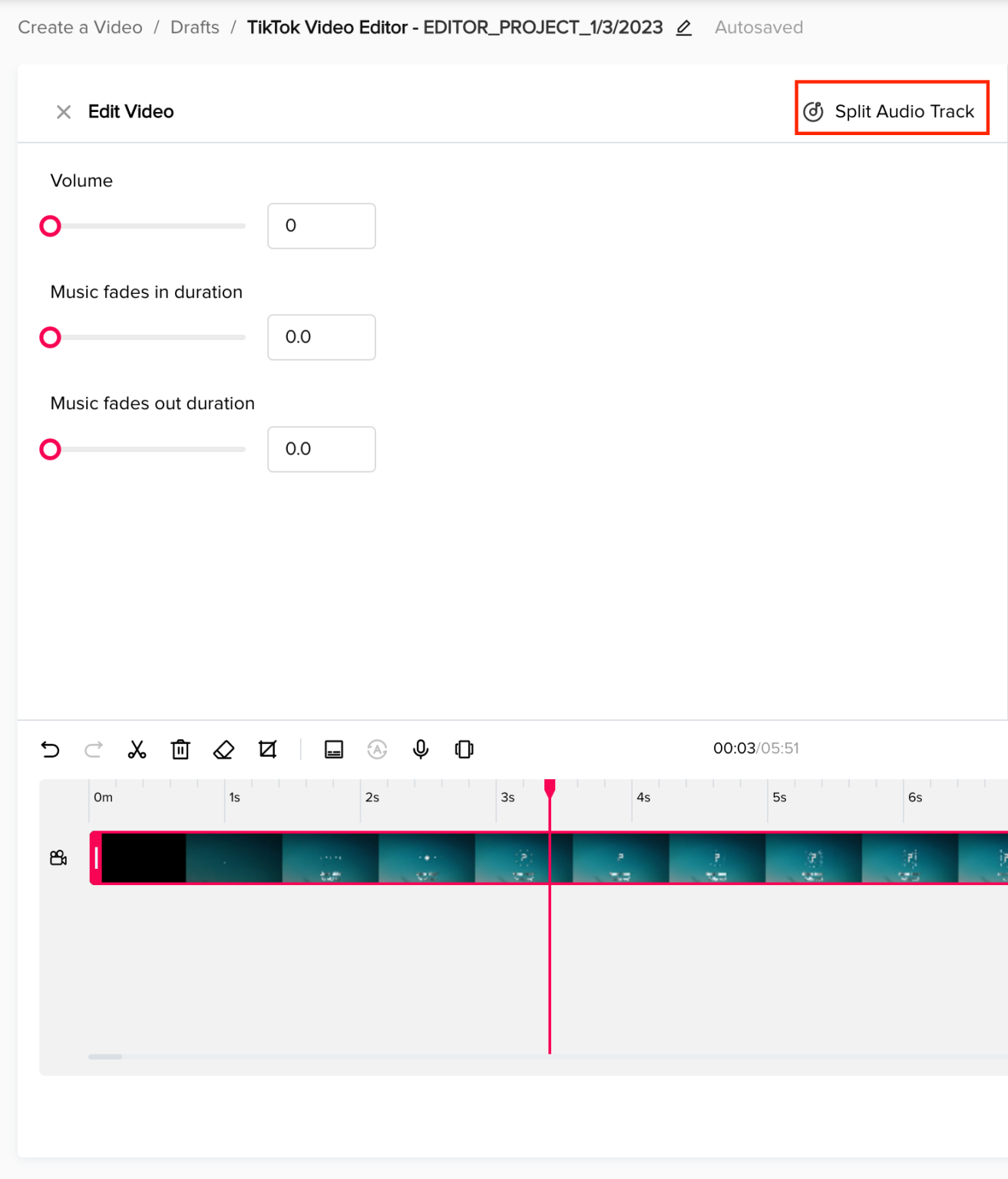The image size is (1008, 1179).
Task: Click the 6s mark on timeline ruler
Action: 915,798
